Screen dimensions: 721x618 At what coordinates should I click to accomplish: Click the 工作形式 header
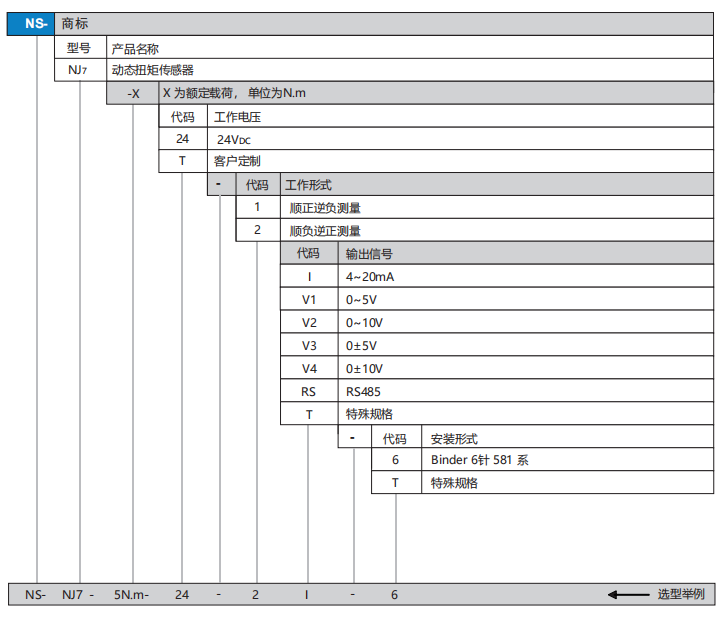(308, 185)
